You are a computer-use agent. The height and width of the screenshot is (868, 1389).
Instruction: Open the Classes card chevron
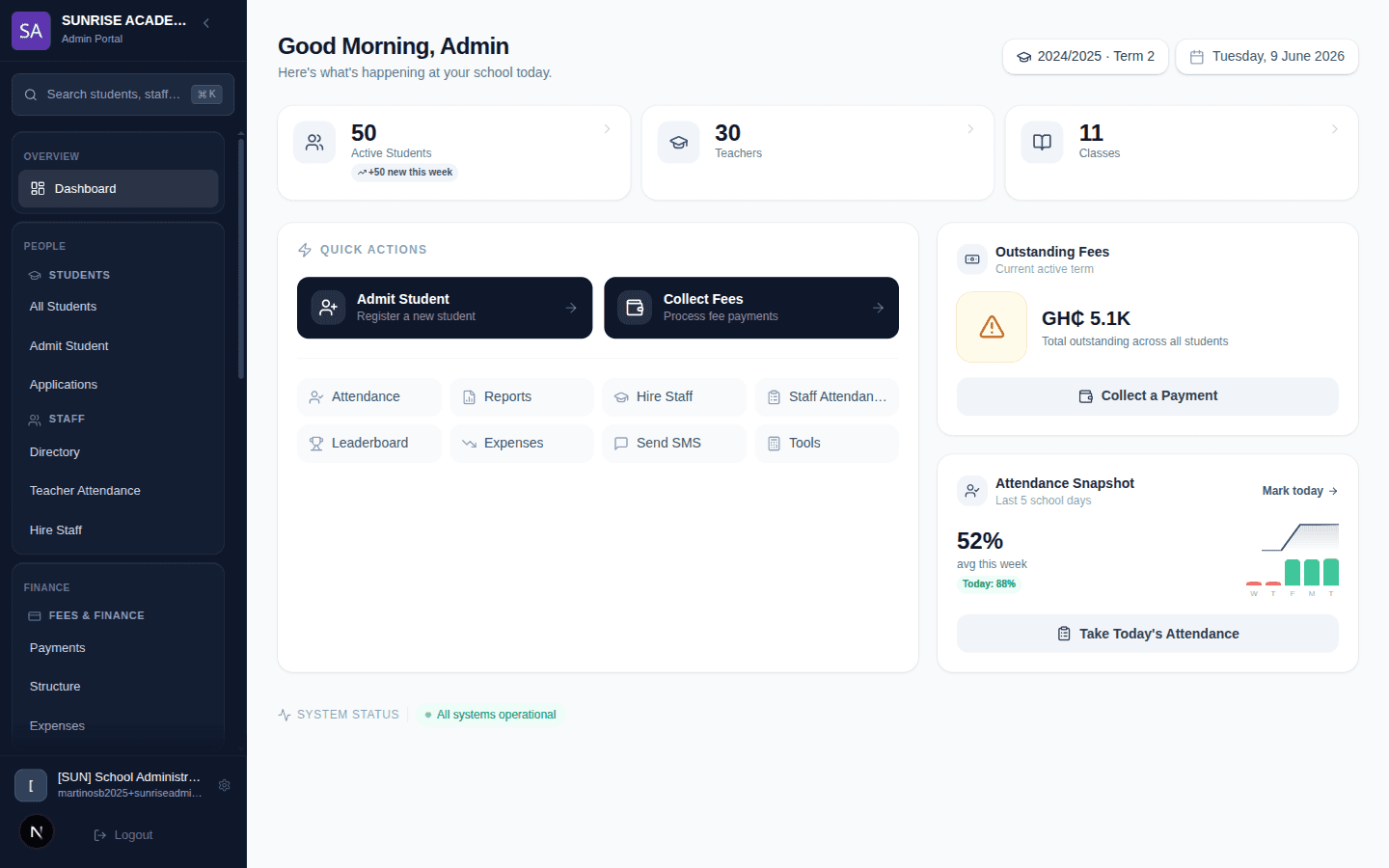coord(1335,129)
